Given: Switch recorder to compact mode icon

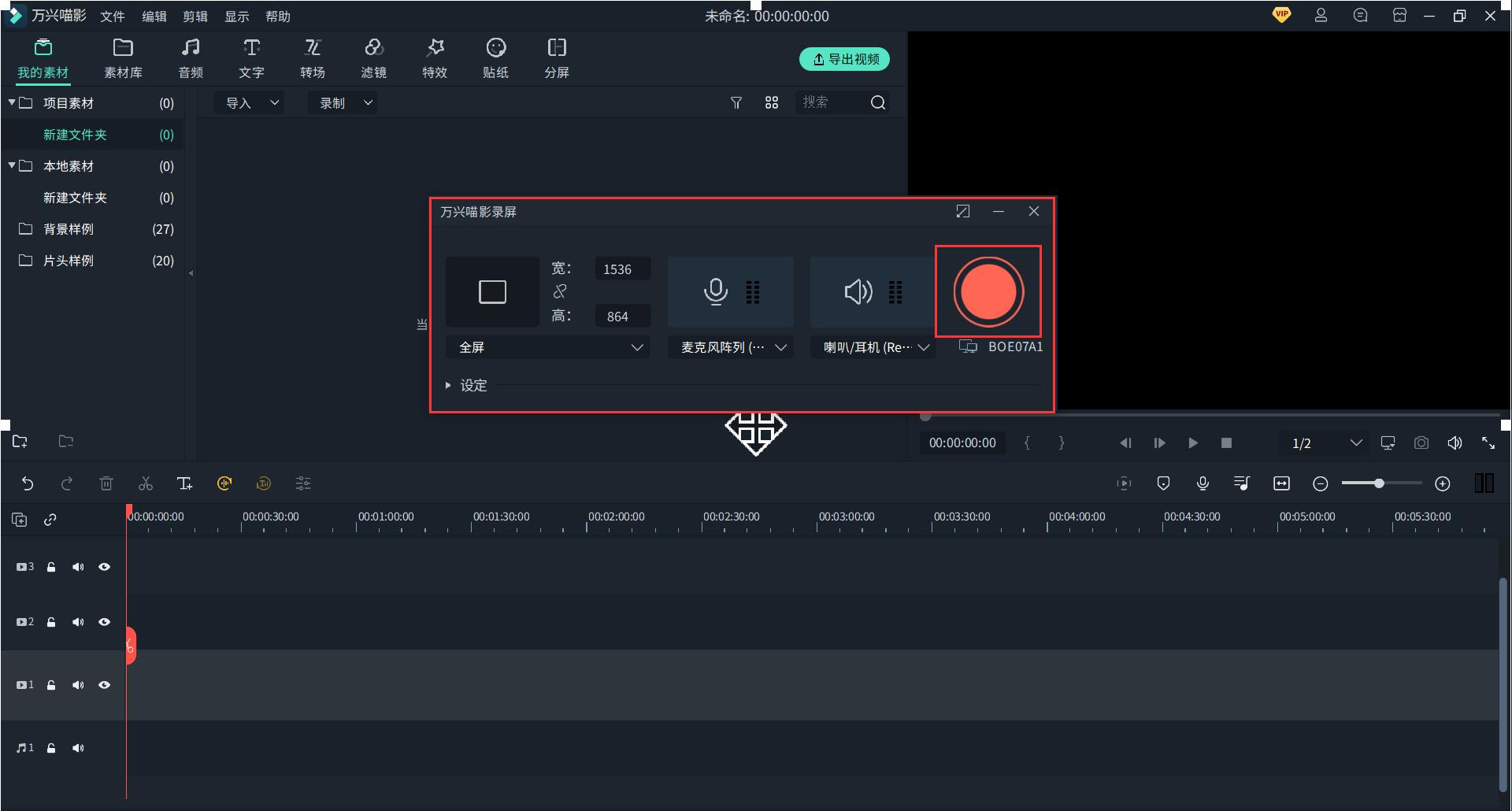Looking at the screenshot, I should point(962,211).
